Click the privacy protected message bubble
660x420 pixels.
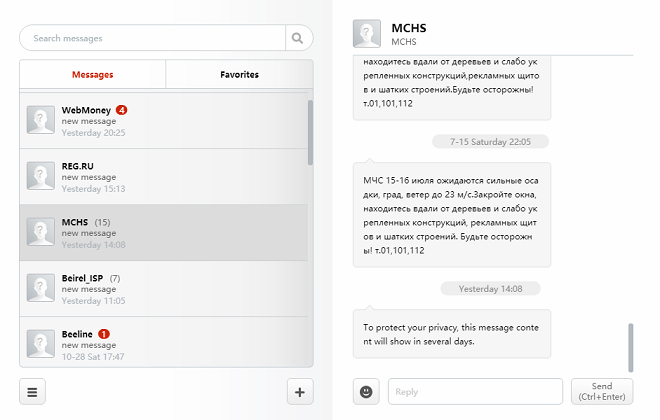point(452,334)
